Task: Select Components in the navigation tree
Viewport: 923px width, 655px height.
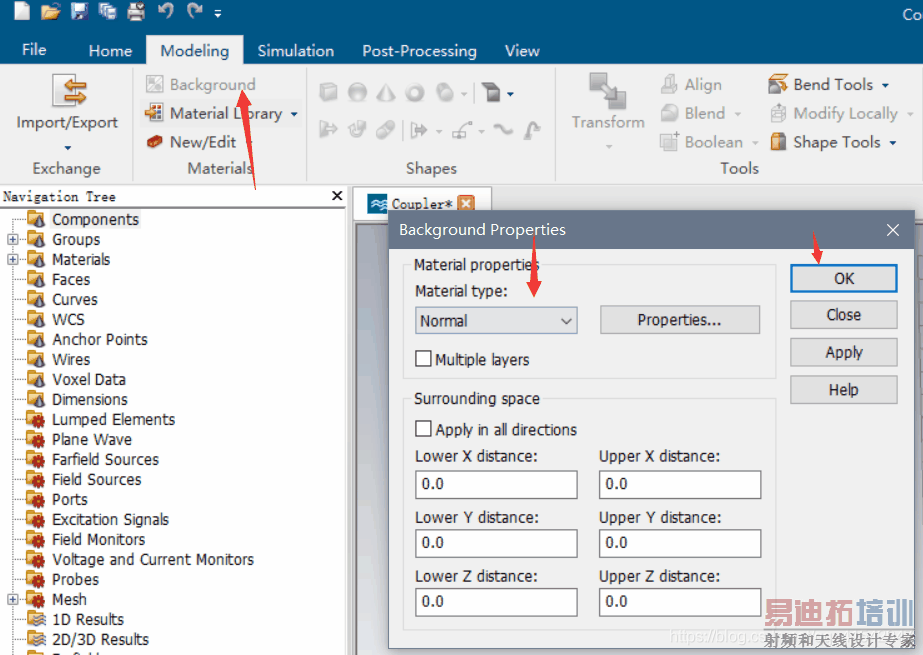Action: pos(95,220)
